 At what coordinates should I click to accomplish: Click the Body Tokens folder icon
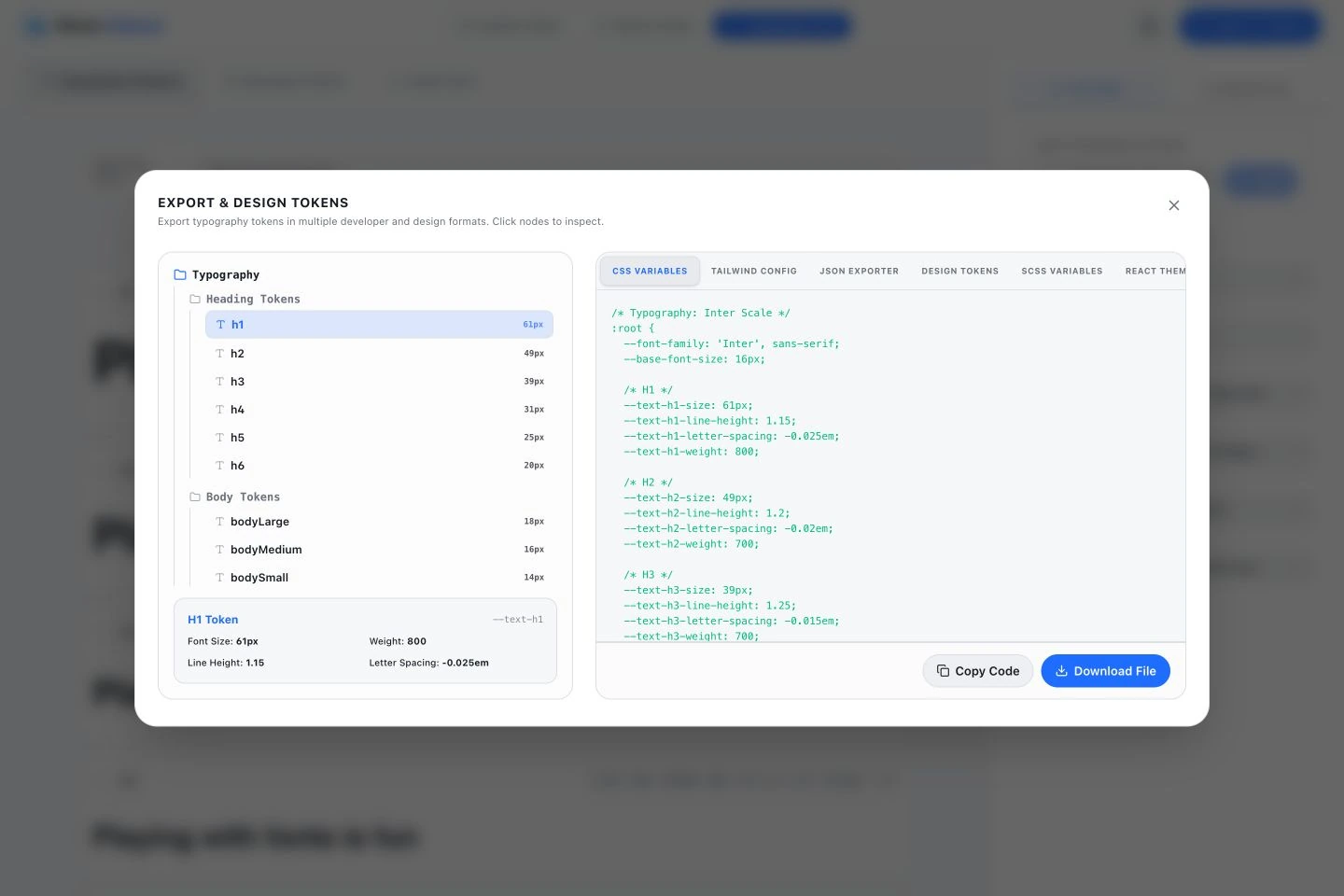(195, 497)
